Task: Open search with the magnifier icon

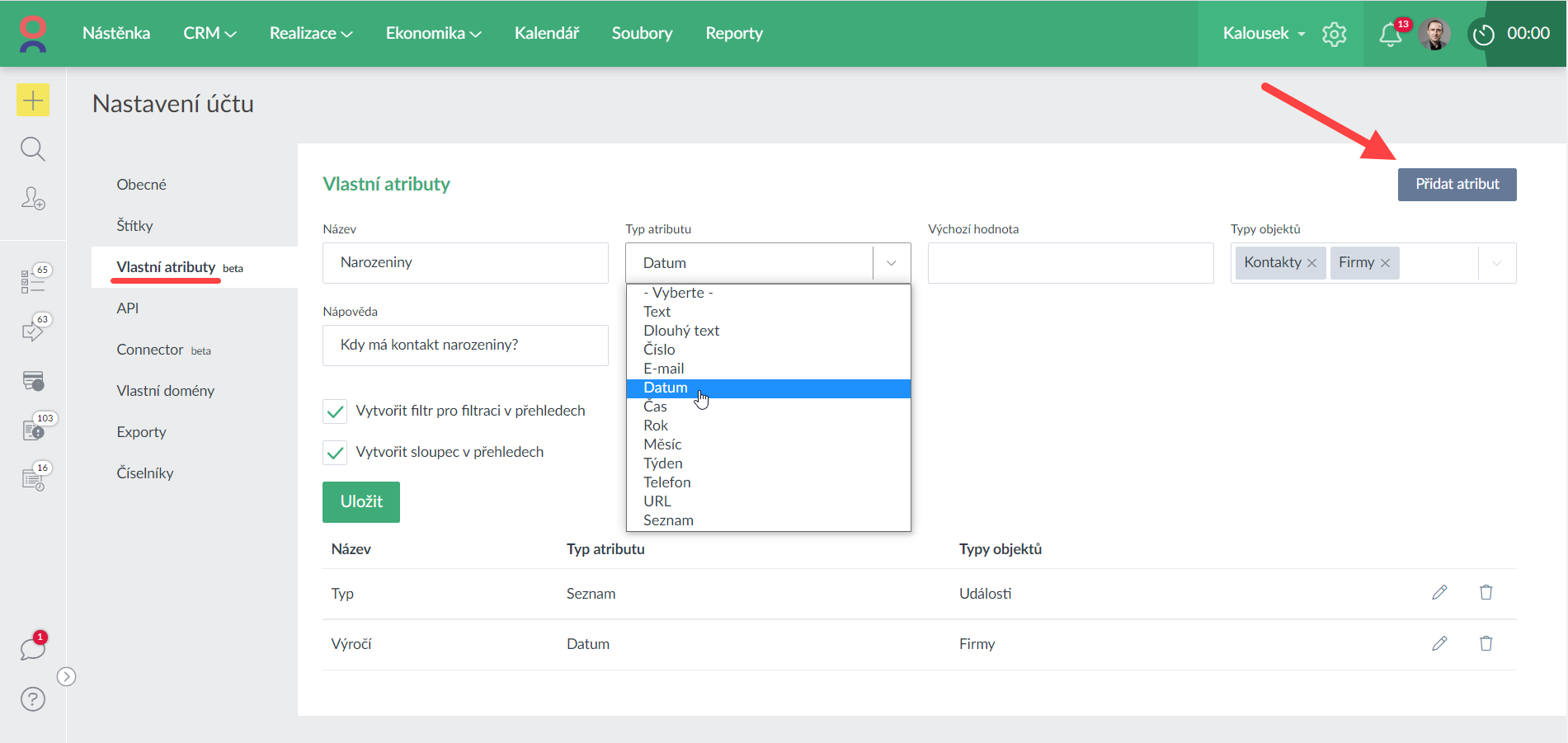Action: [x=33, y=149]
